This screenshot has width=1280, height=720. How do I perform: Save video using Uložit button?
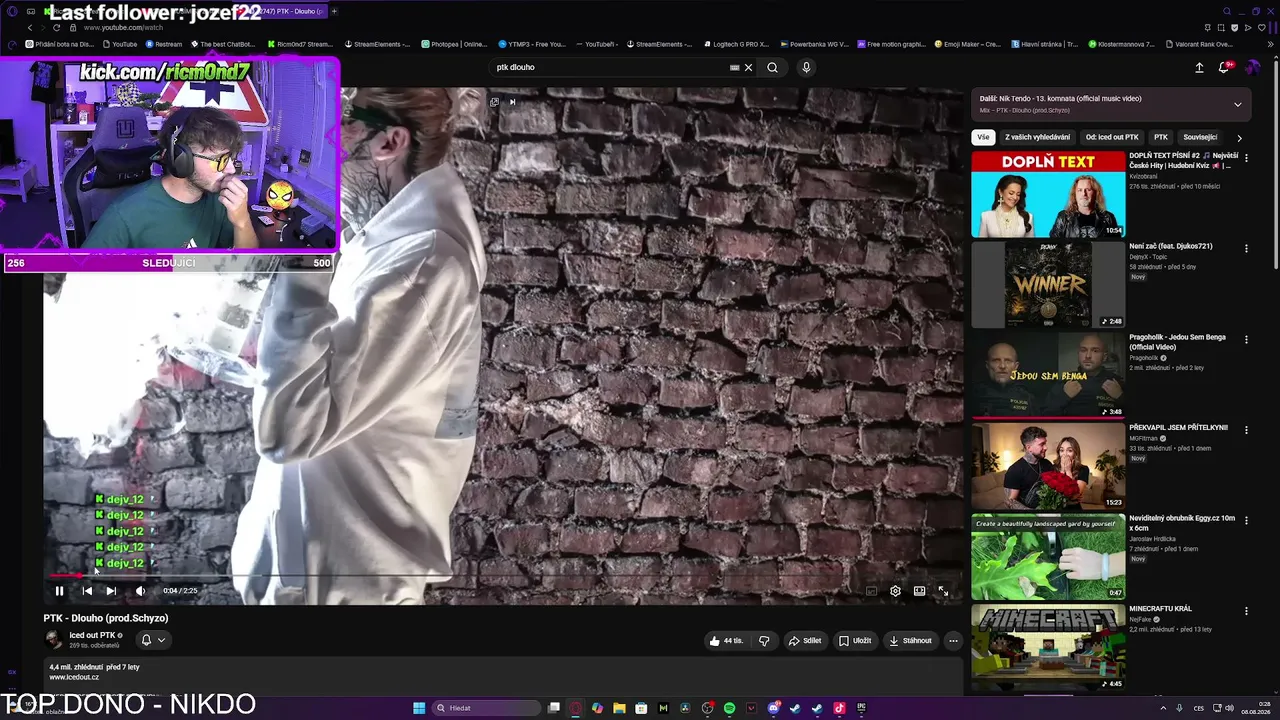(855, 641)
